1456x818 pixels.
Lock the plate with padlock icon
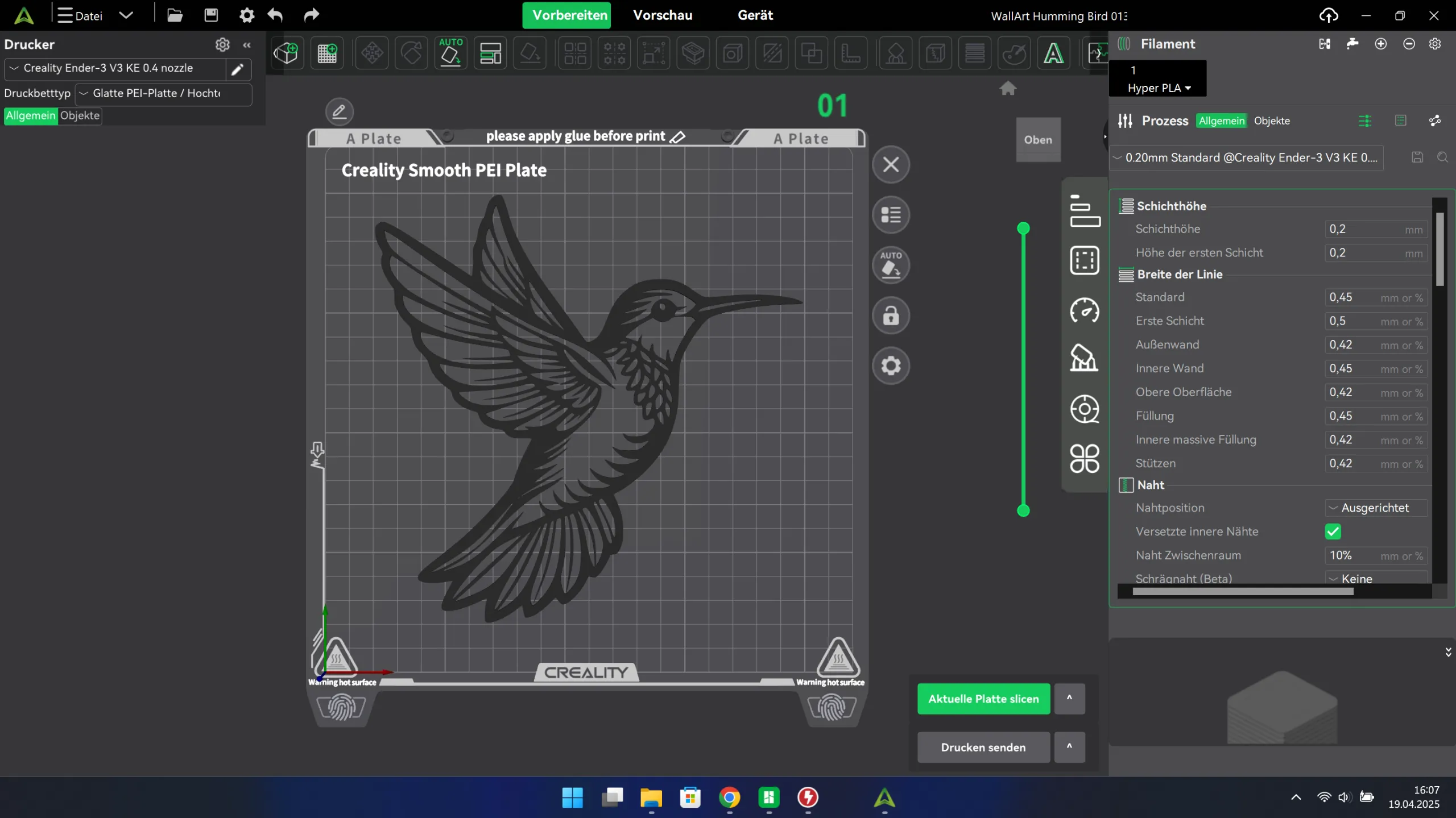891,315
